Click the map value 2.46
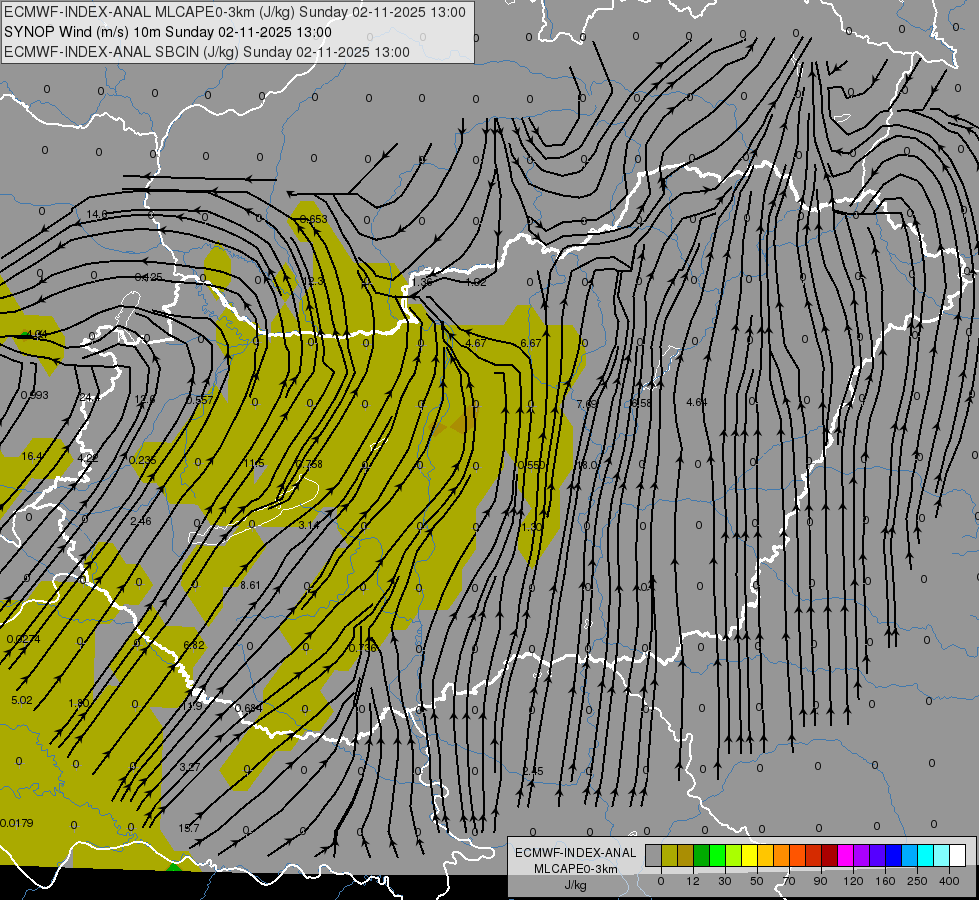This screenshot has width=979, height=900. [140, 520]
